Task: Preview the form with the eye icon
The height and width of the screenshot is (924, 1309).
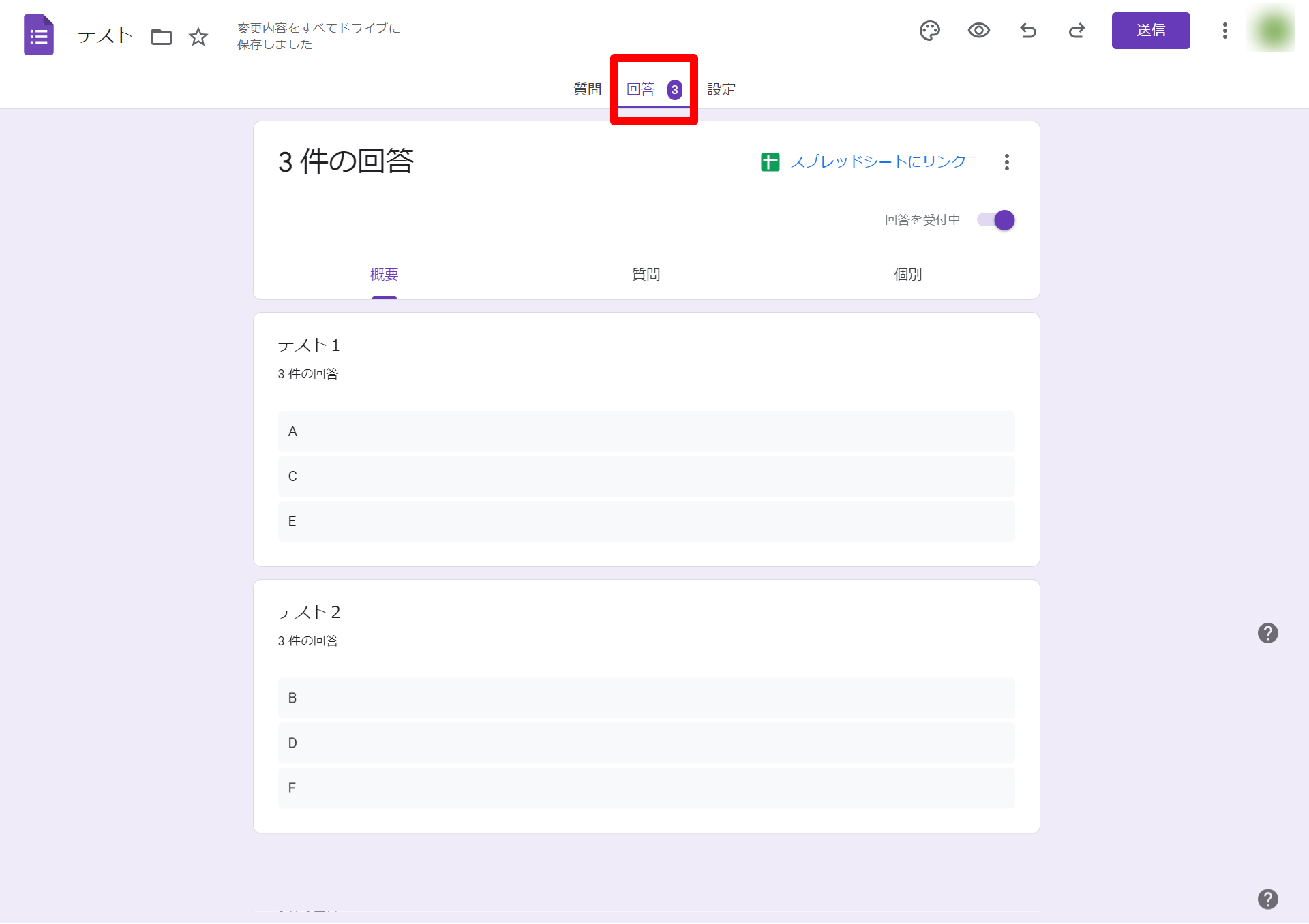Action: (979, 31)
